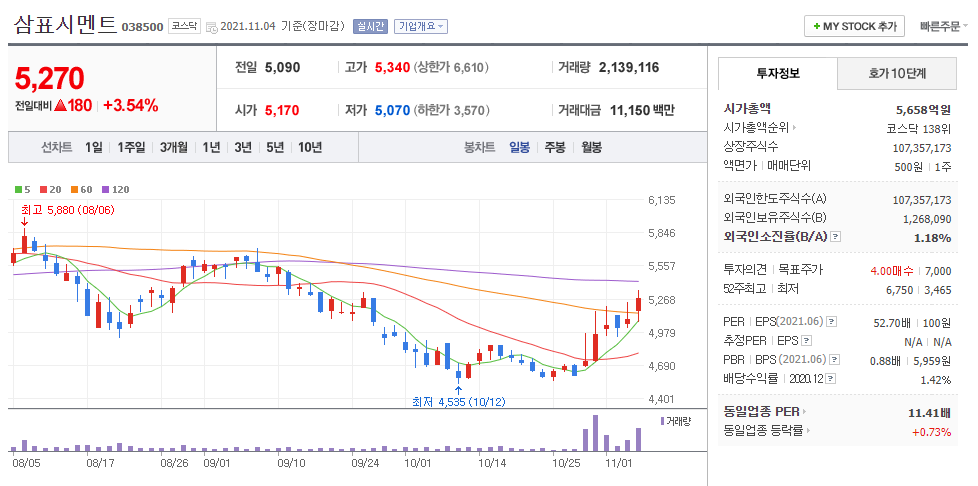Click the 코스닥 market badge

(x=184, y=26)
